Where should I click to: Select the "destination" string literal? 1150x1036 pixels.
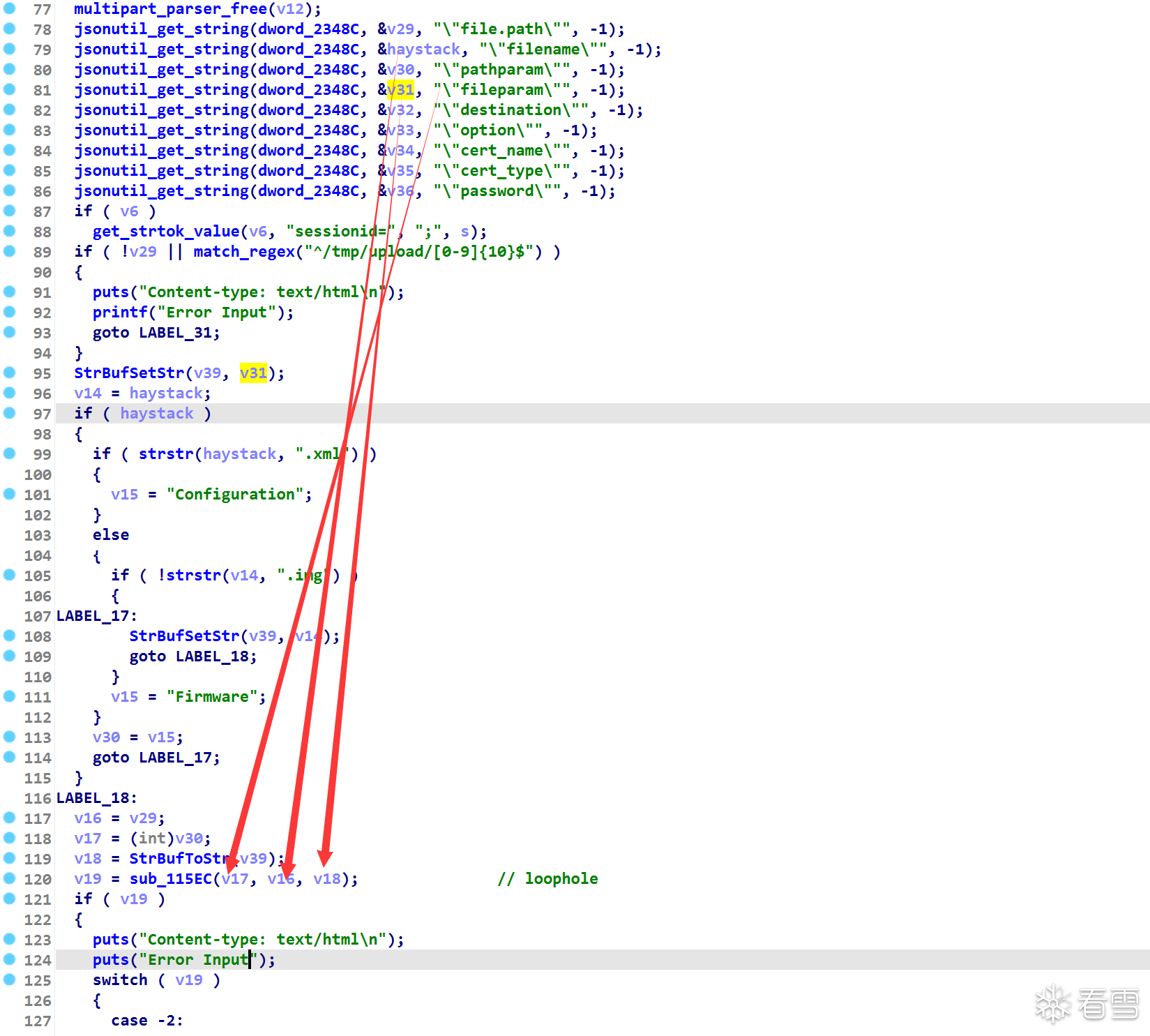(511, 110)
